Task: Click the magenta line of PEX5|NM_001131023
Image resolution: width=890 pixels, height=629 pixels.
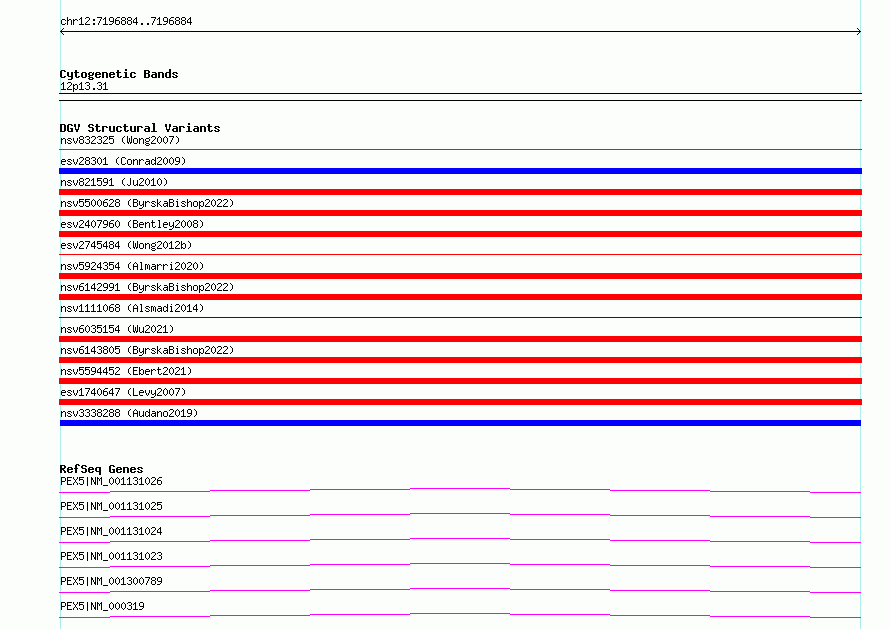Action: [460, 565]
